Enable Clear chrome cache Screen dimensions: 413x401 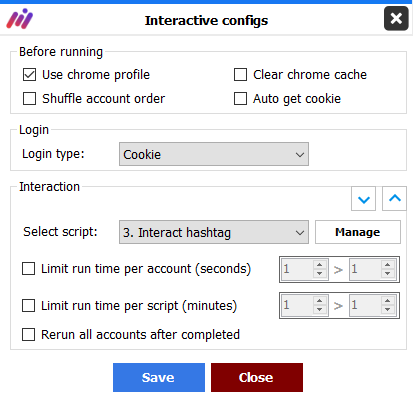point(240,75)
